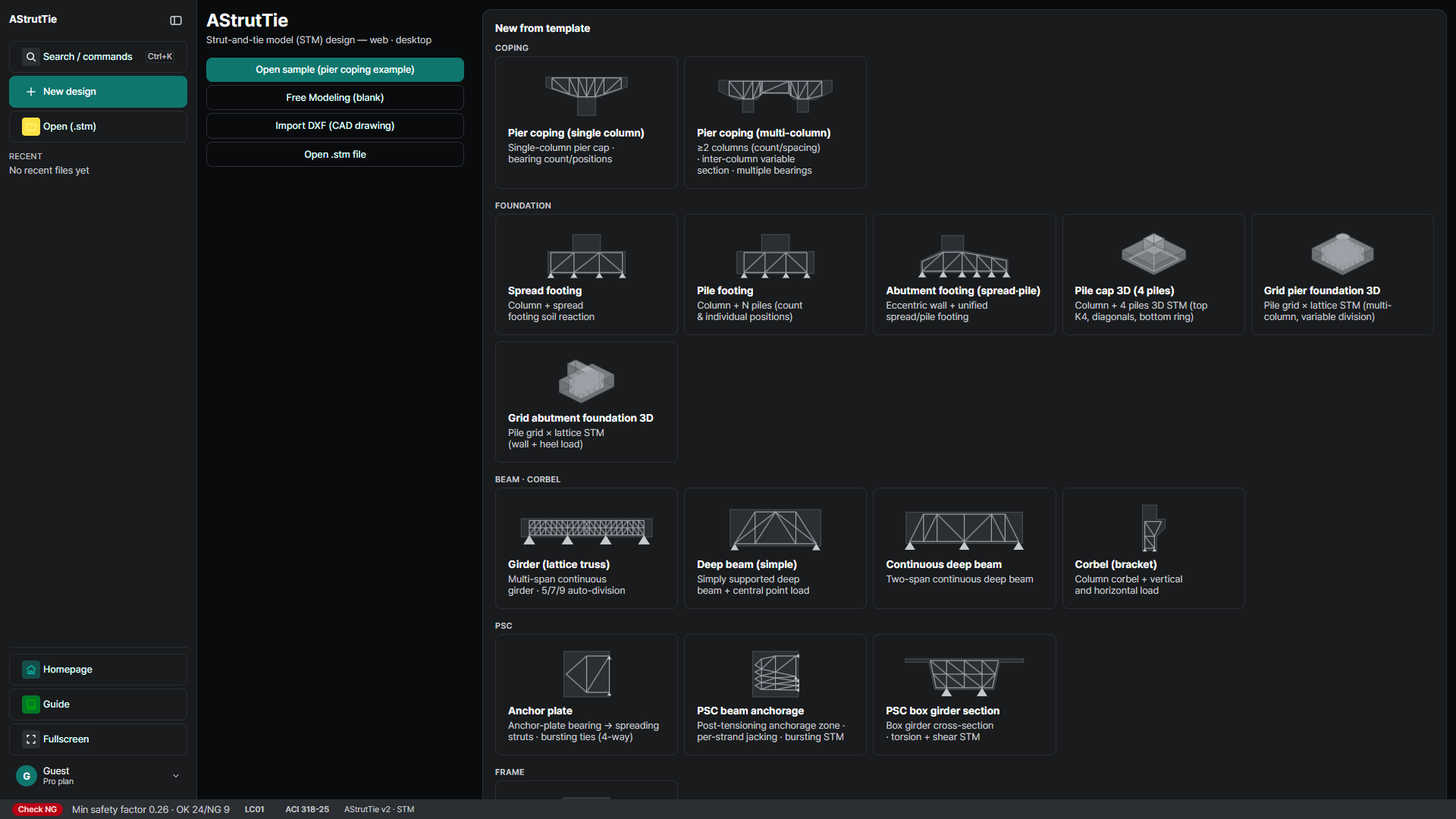The width and height of the screenshot is (1456, 819).
Task: Click the Min safety factor 0.26 status text
Action: click(x=151, y=810)
